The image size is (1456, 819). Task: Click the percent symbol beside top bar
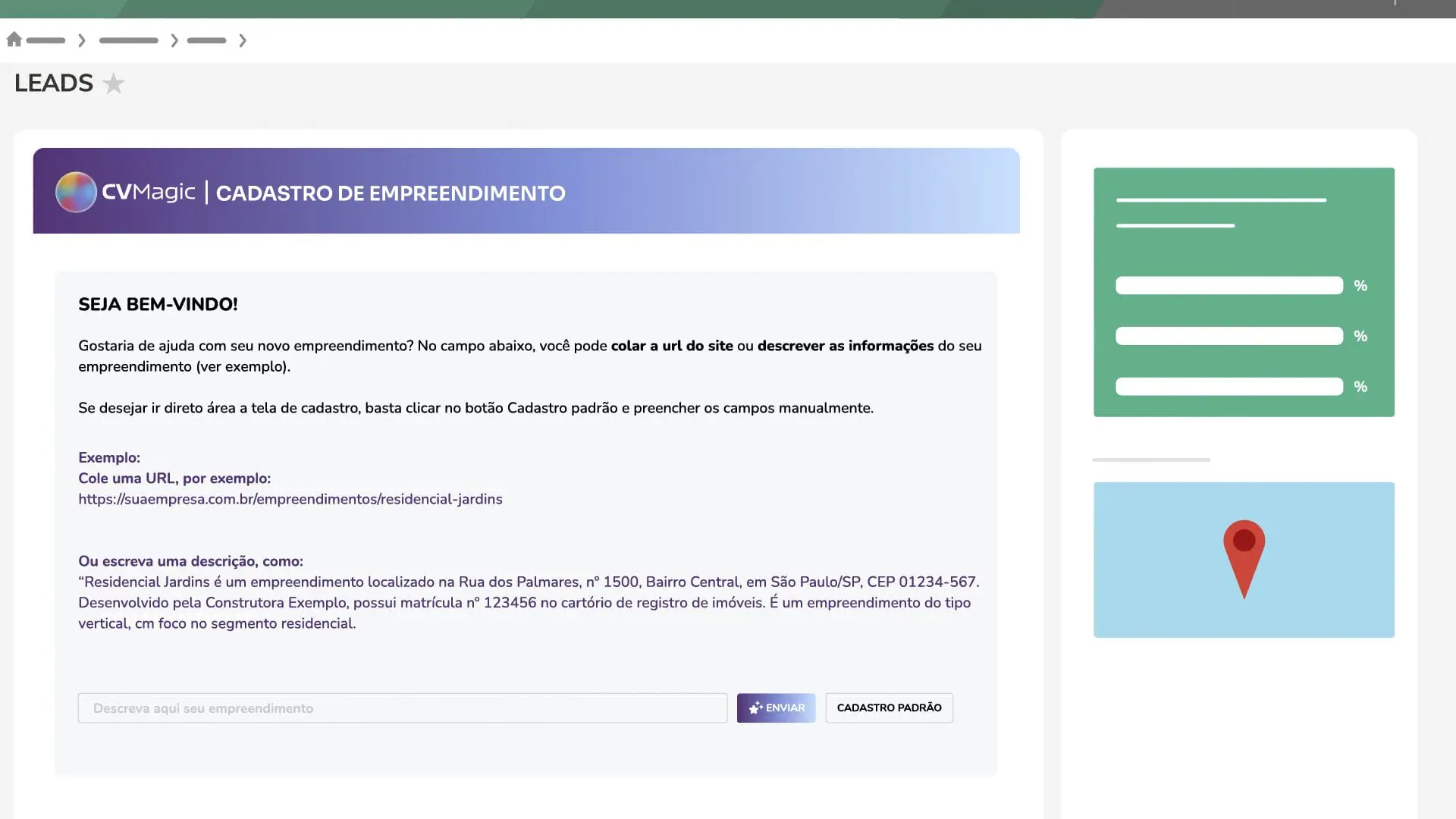coord(1360,286)
